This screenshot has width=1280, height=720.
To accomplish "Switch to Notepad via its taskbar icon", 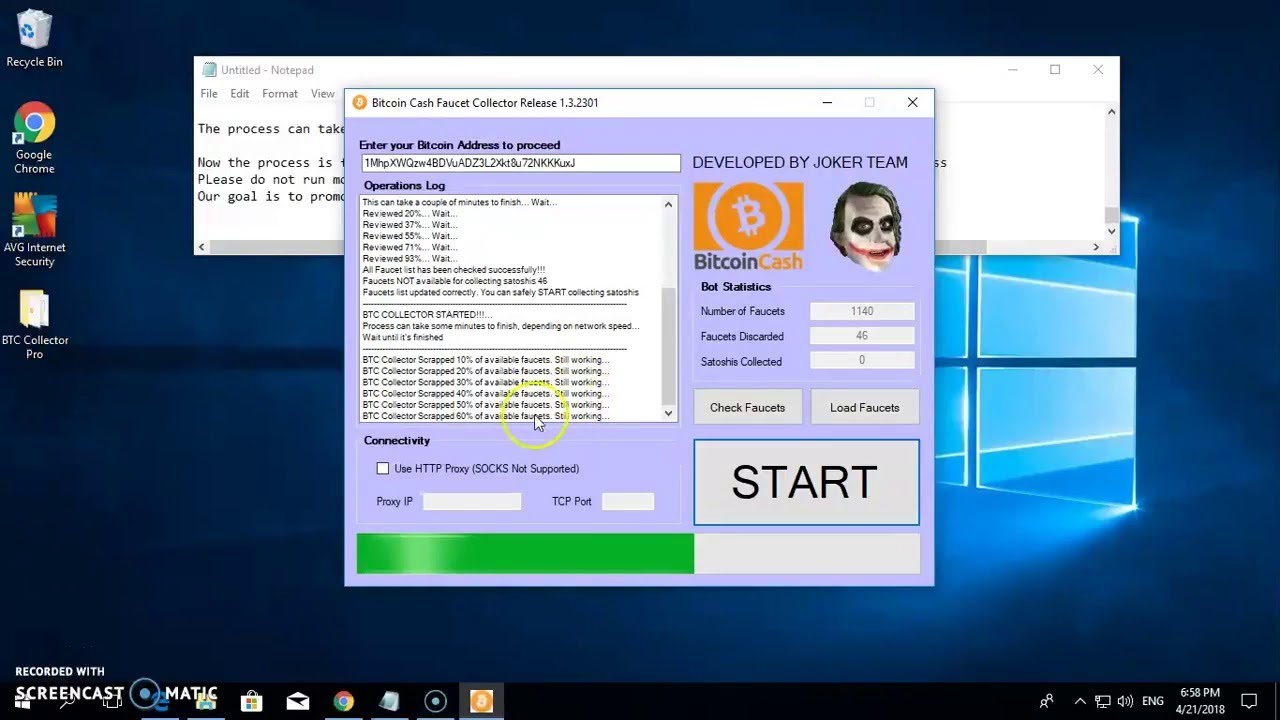I will click(389, 701).
